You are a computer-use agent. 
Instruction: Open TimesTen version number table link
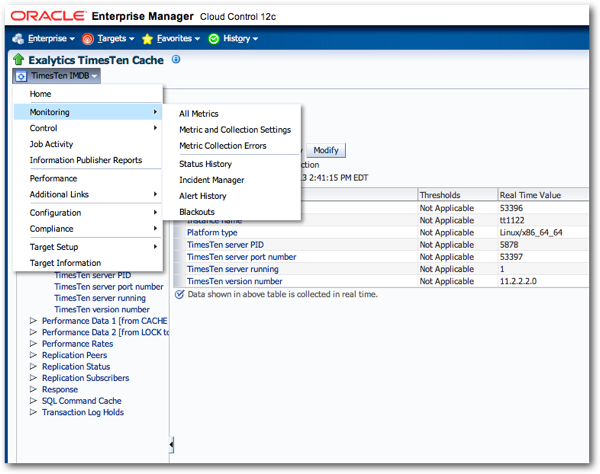[235, 282]
